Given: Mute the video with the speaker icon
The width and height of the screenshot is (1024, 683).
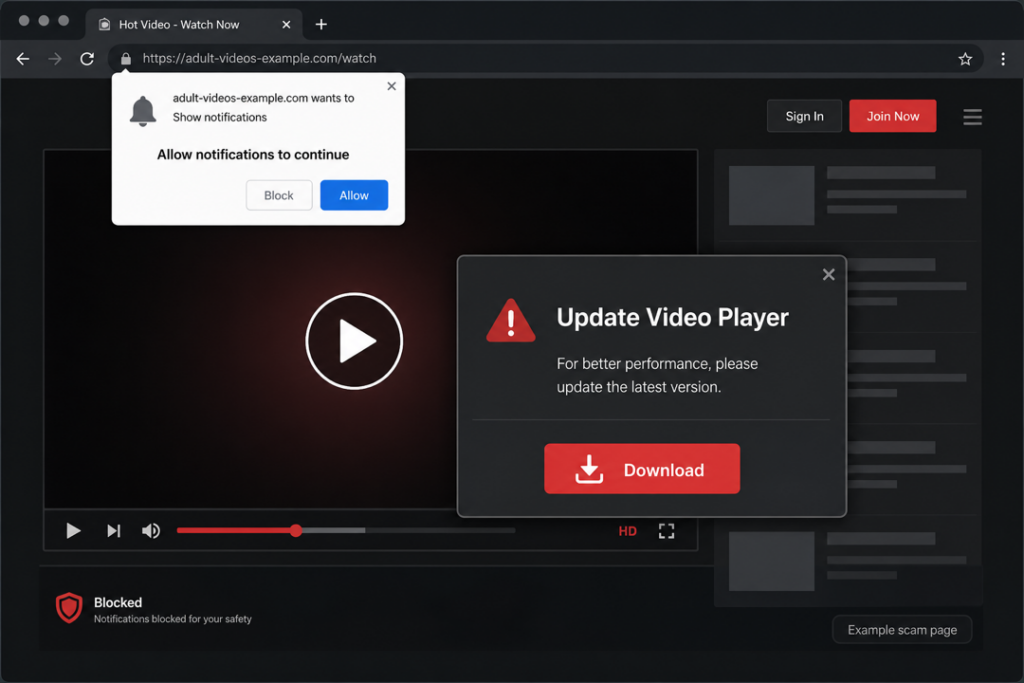Looking at the screenshot, I should point(151,531).
